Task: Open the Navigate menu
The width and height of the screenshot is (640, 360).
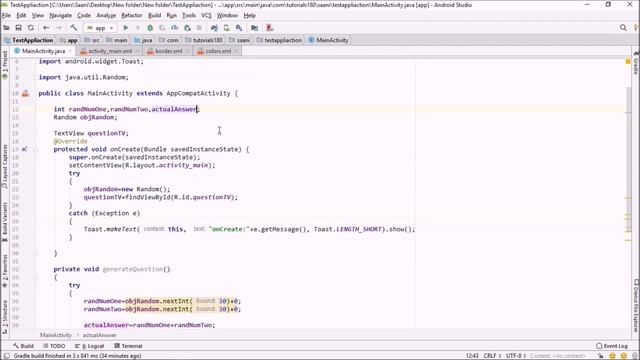Action: pyautogui.click(x=60, y=16)
